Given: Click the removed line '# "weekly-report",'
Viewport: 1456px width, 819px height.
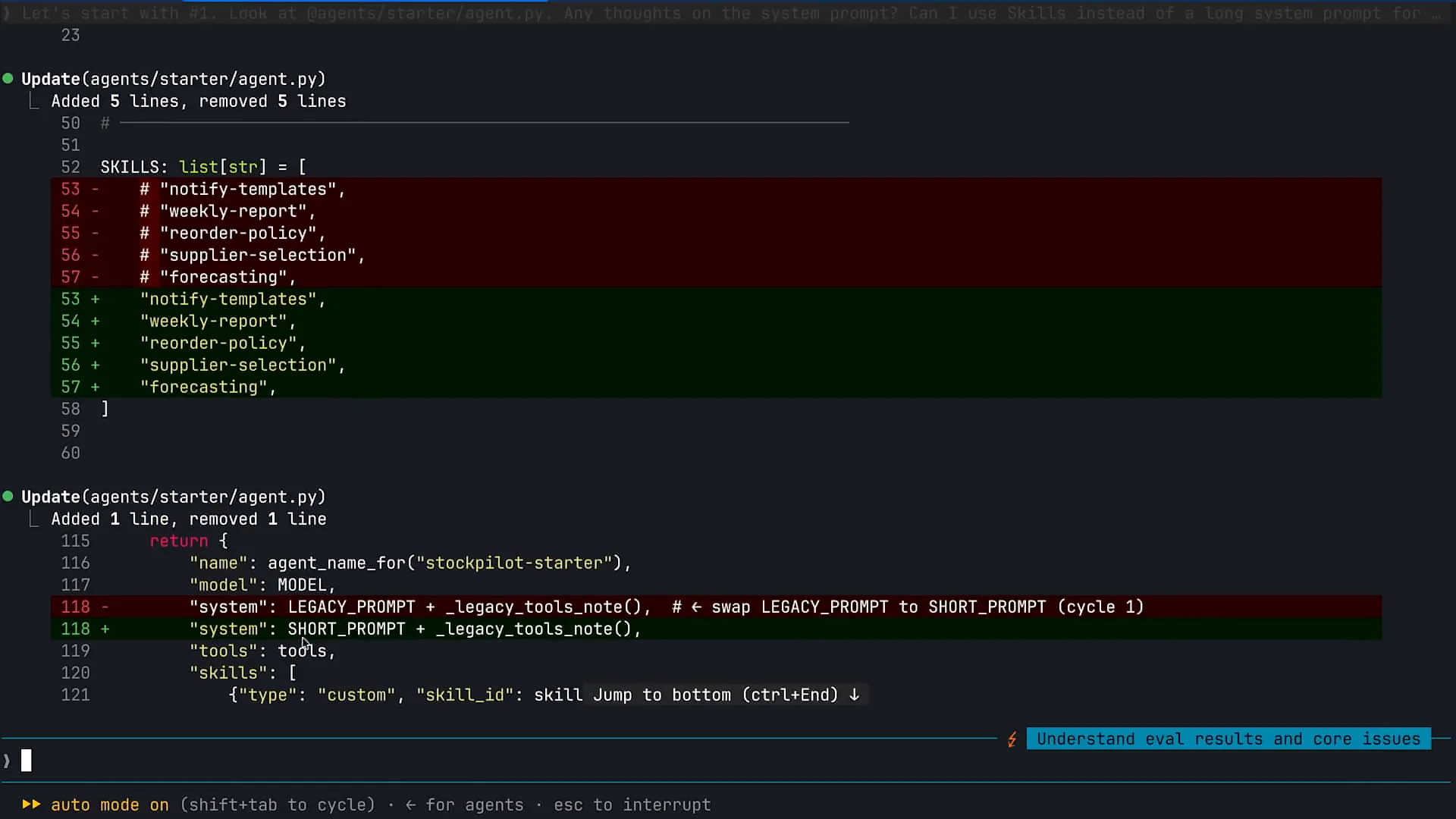Looking at the screenshot, I should pos(716,211).
